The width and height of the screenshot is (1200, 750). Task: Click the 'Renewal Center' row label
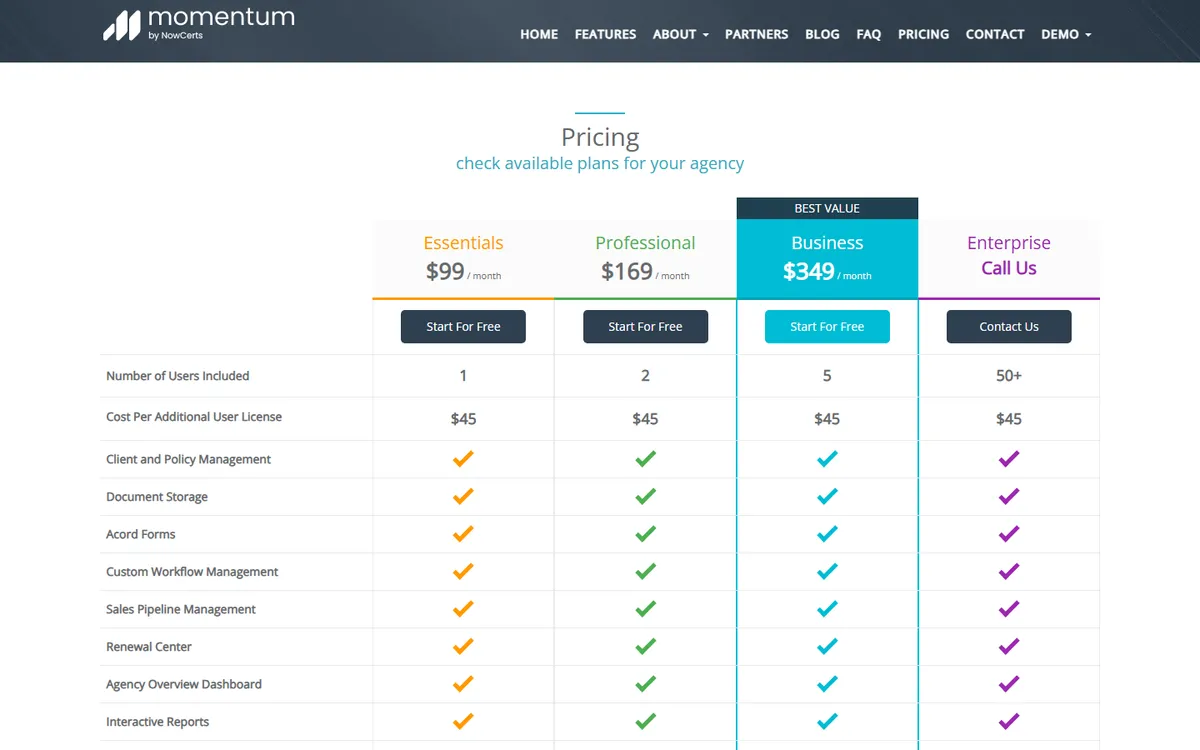pyautogui.click(x=149, y=647)
